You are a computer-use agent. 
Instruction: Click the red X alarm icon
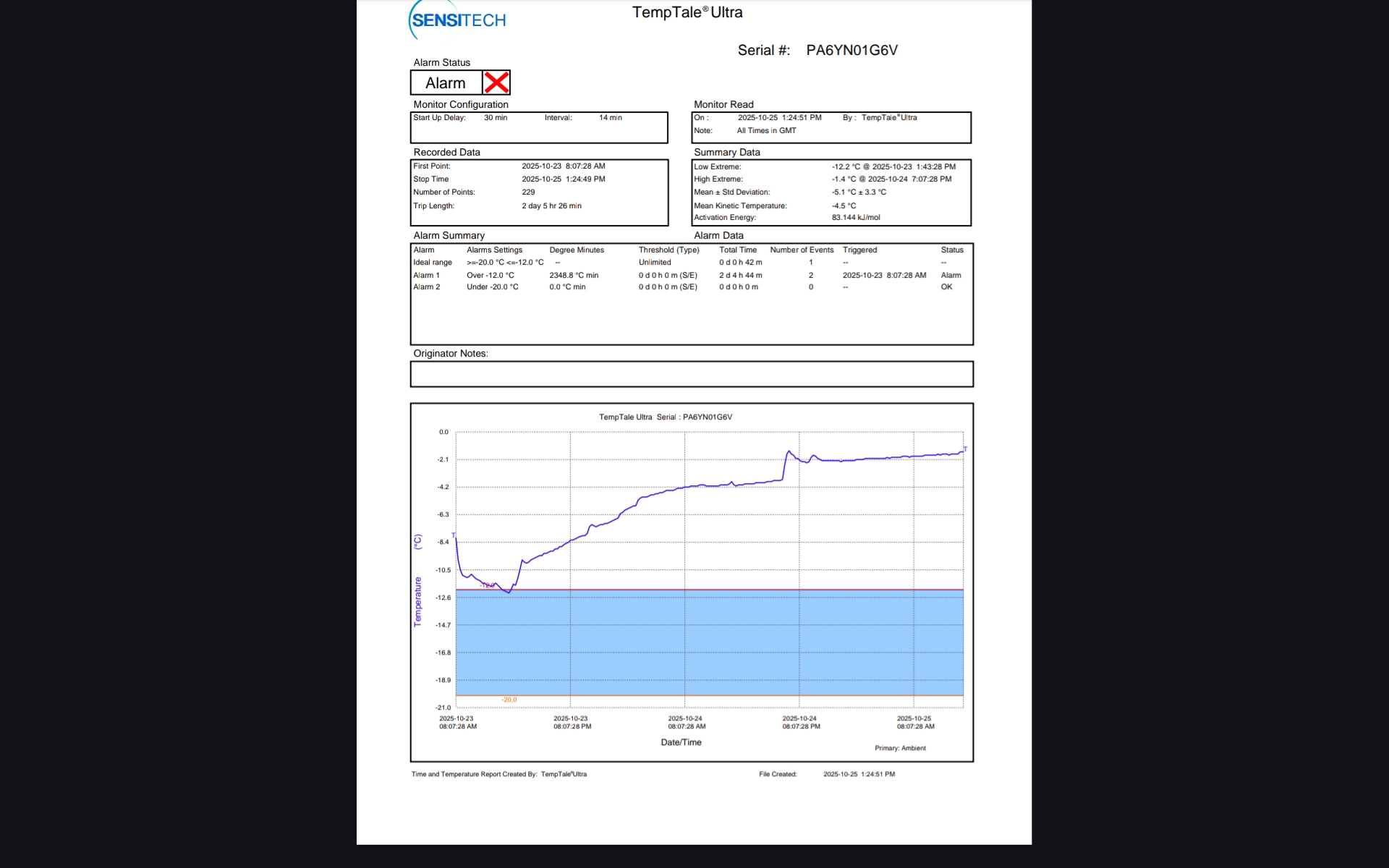(496, 82)
